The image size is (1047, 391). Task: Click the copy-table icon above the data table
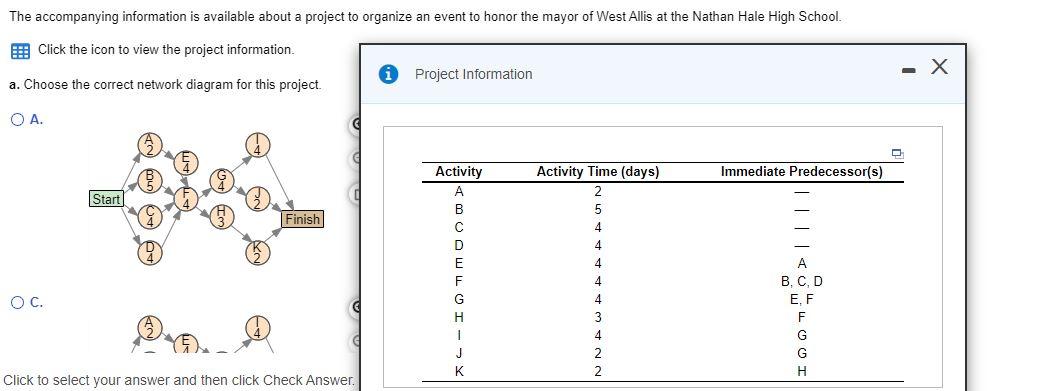[898, 154]
